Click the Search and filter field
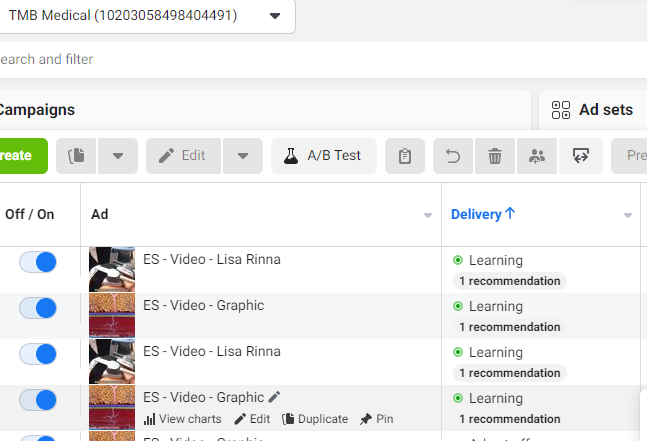 pyautogui.click(x=322, y=59)
